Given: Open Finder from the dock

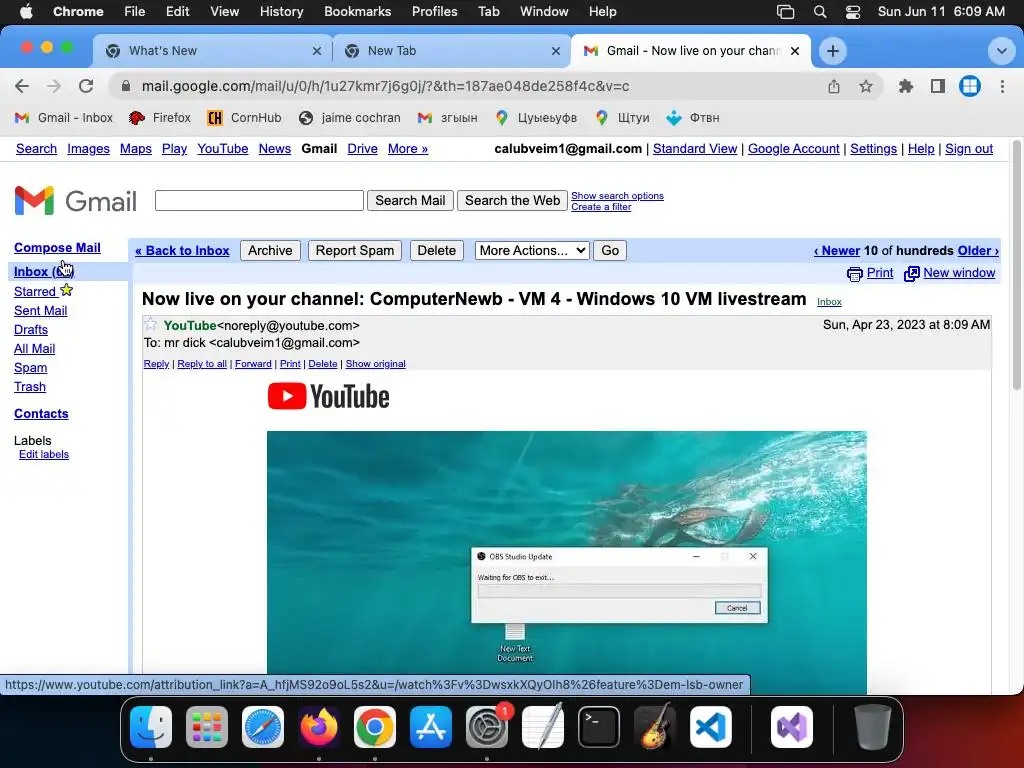Looking at the screenshot, I should (x=151, y=727).
